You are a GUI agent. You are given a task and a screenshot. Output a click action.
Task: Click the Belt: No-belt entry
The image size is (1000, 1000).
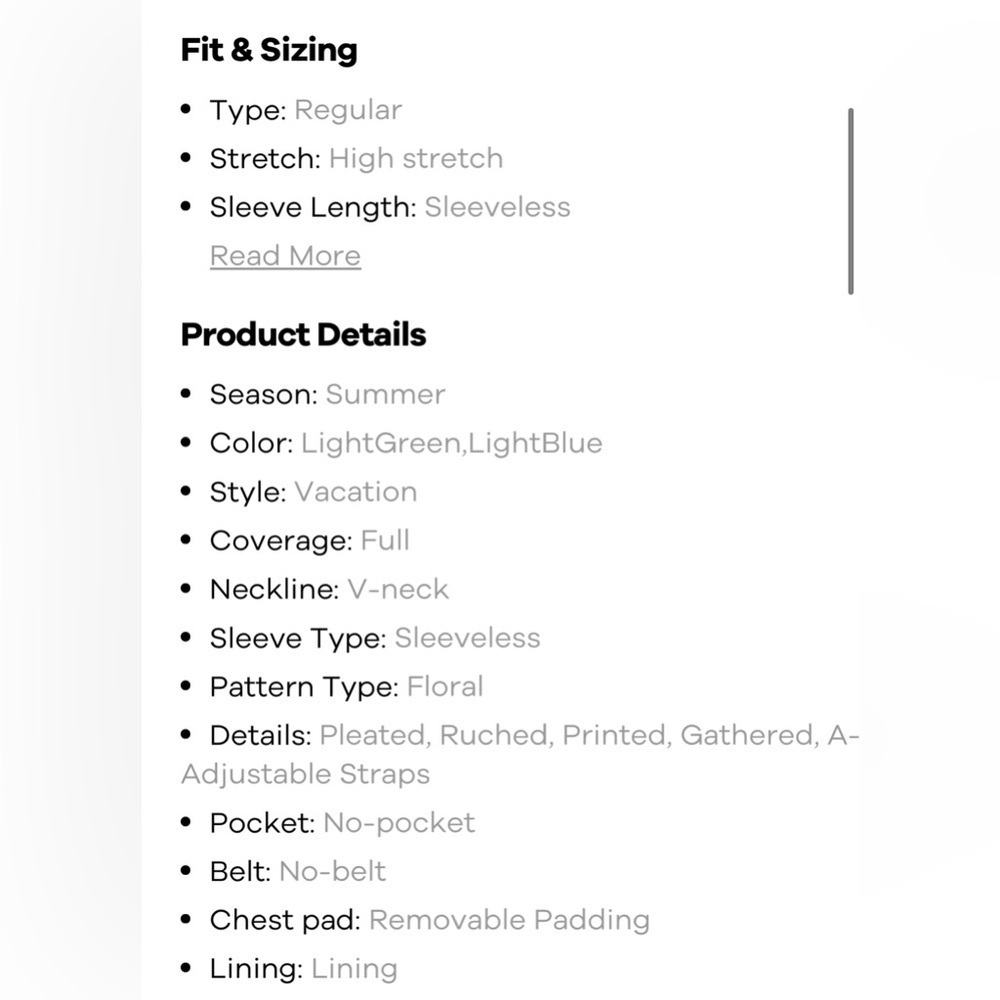pyautogui.click(x=298, y=871)
